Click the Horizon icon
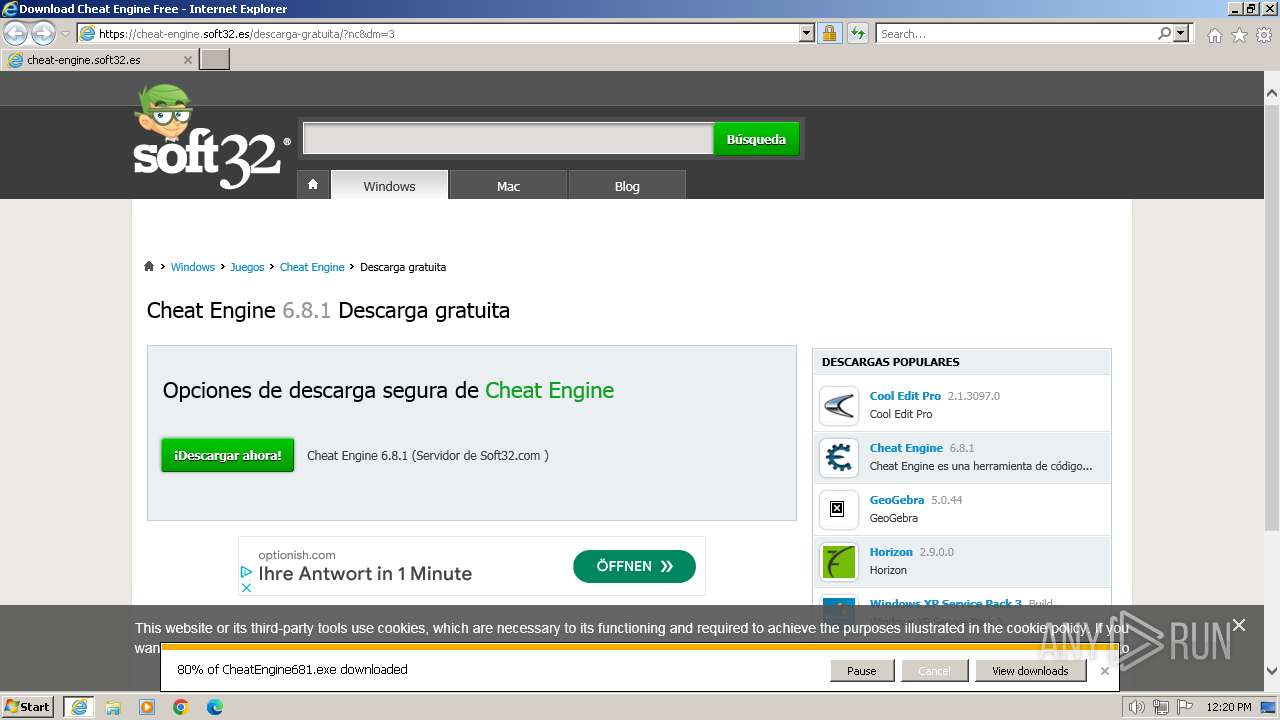This screenshot has height=720, width=1280. (x=838, y=562)
